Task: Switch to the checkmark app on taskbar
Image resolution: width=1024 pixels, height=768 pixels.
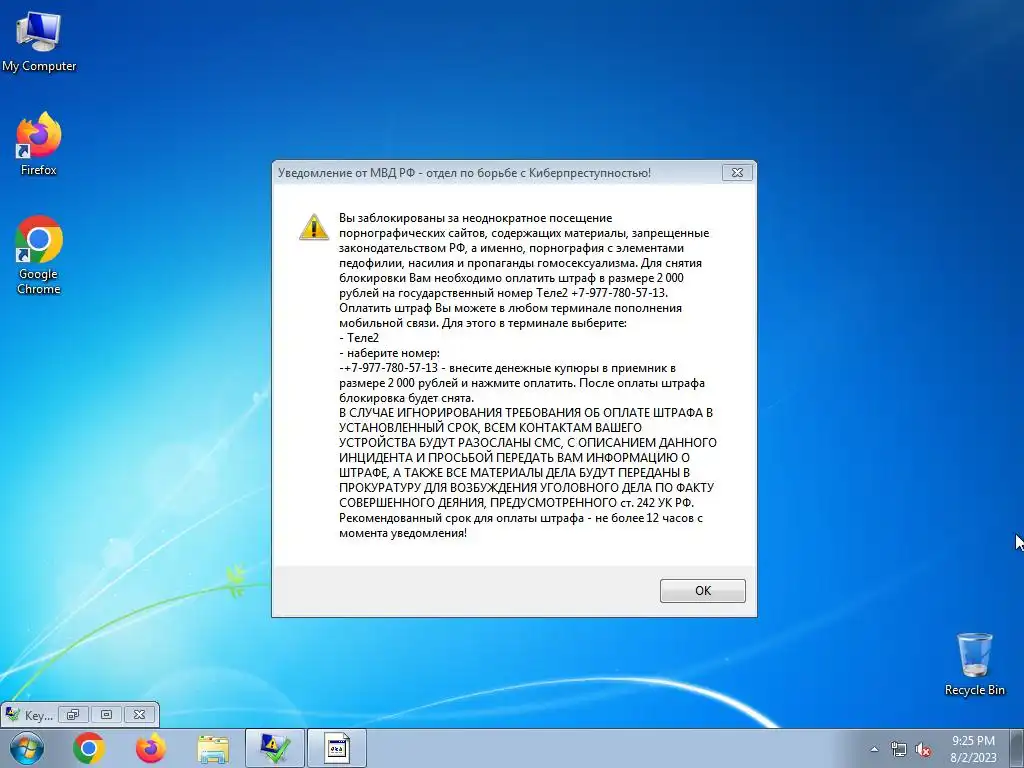Action: (x=275, y=748)
